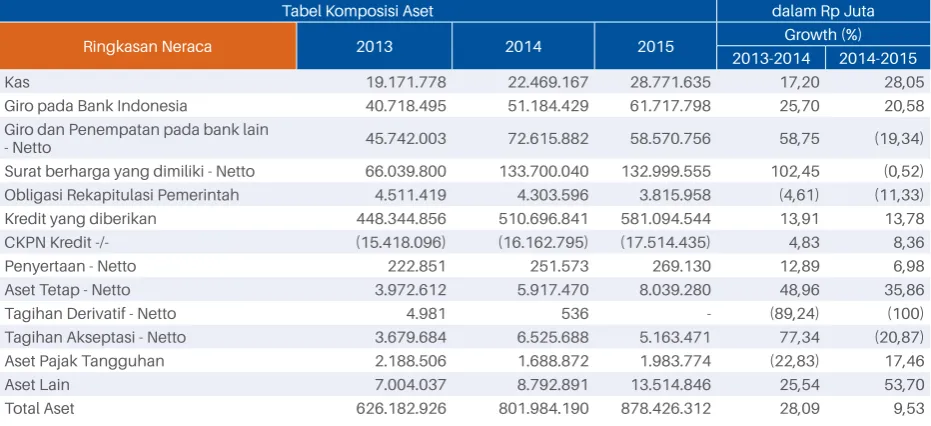Click Kas 2015 value 28.771.635

[670, 82]
